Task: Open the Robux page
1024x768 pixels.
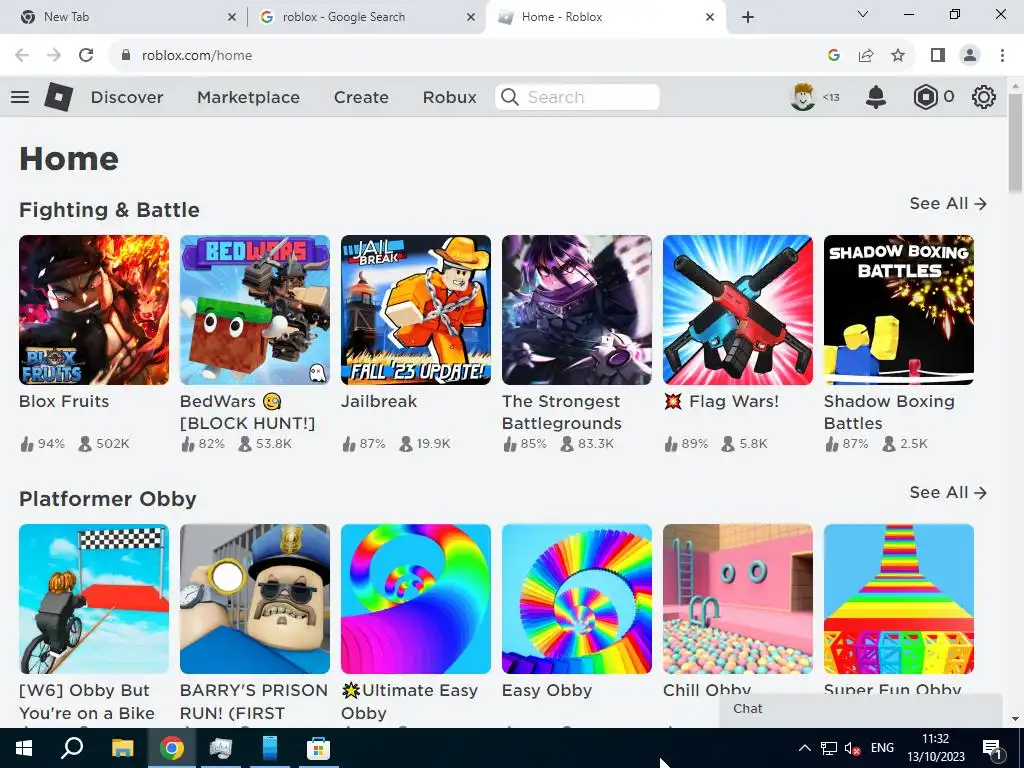Action: coord(449,97)
